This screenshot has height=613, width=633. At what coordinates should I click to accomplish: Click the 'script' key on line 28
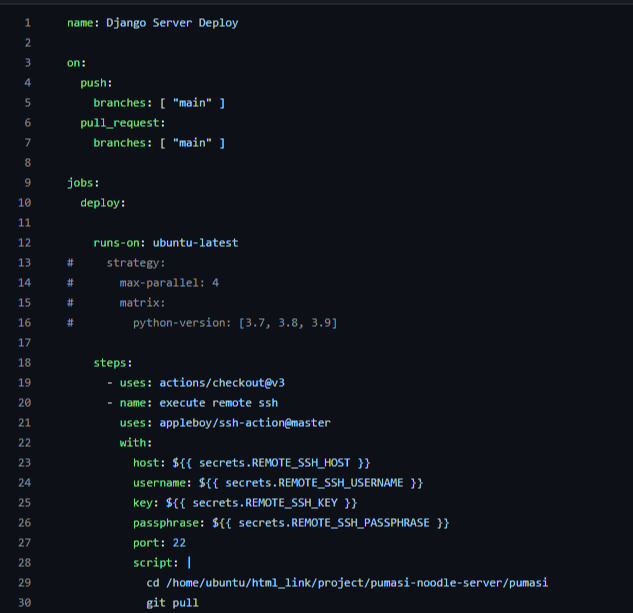pos(152,563)
